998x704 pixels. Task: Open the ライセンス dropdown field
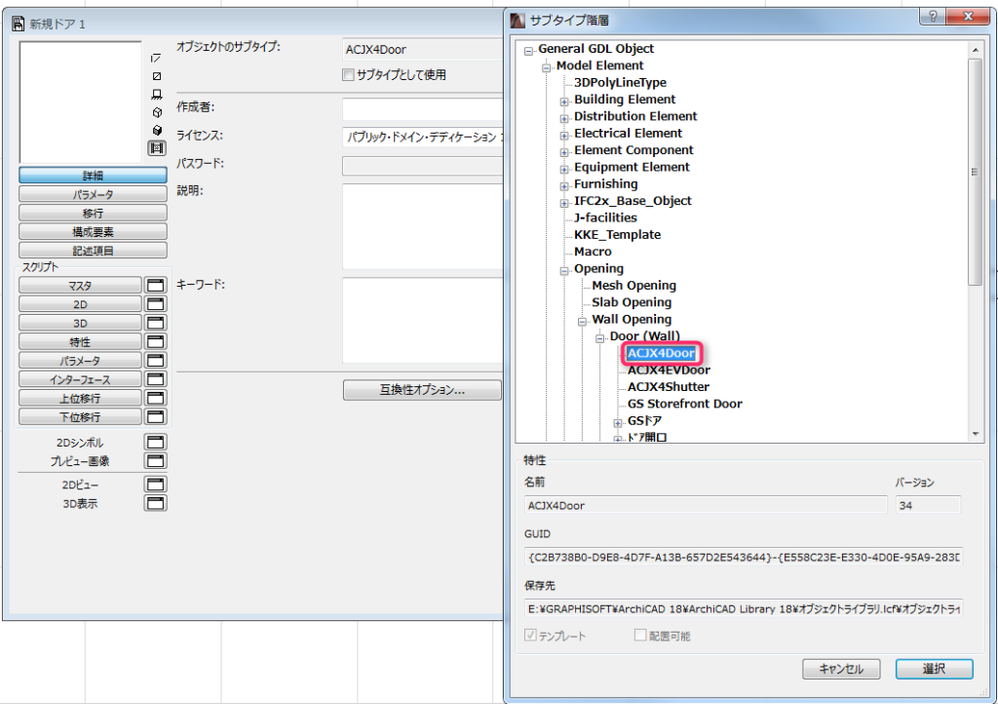423,137
